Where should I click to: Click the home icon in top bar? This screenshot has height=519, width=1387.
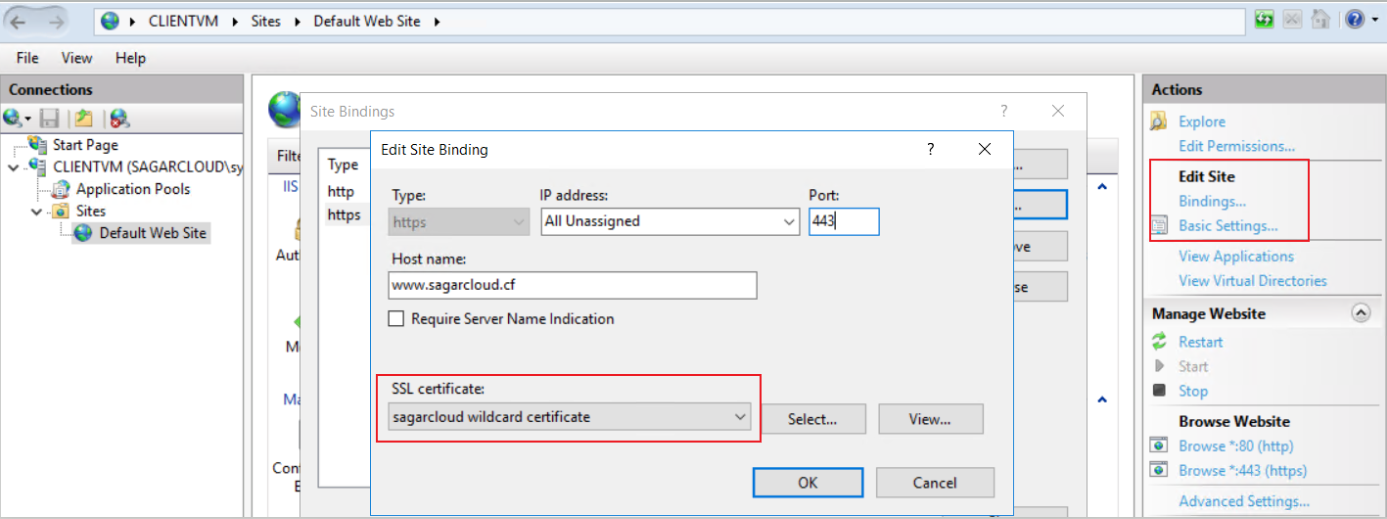coord(1320,19)
